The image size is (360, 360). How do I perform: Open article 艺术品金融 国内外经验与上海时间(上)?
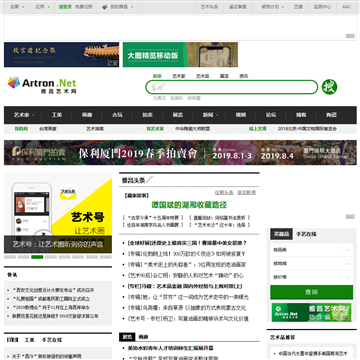coord(185,286)
